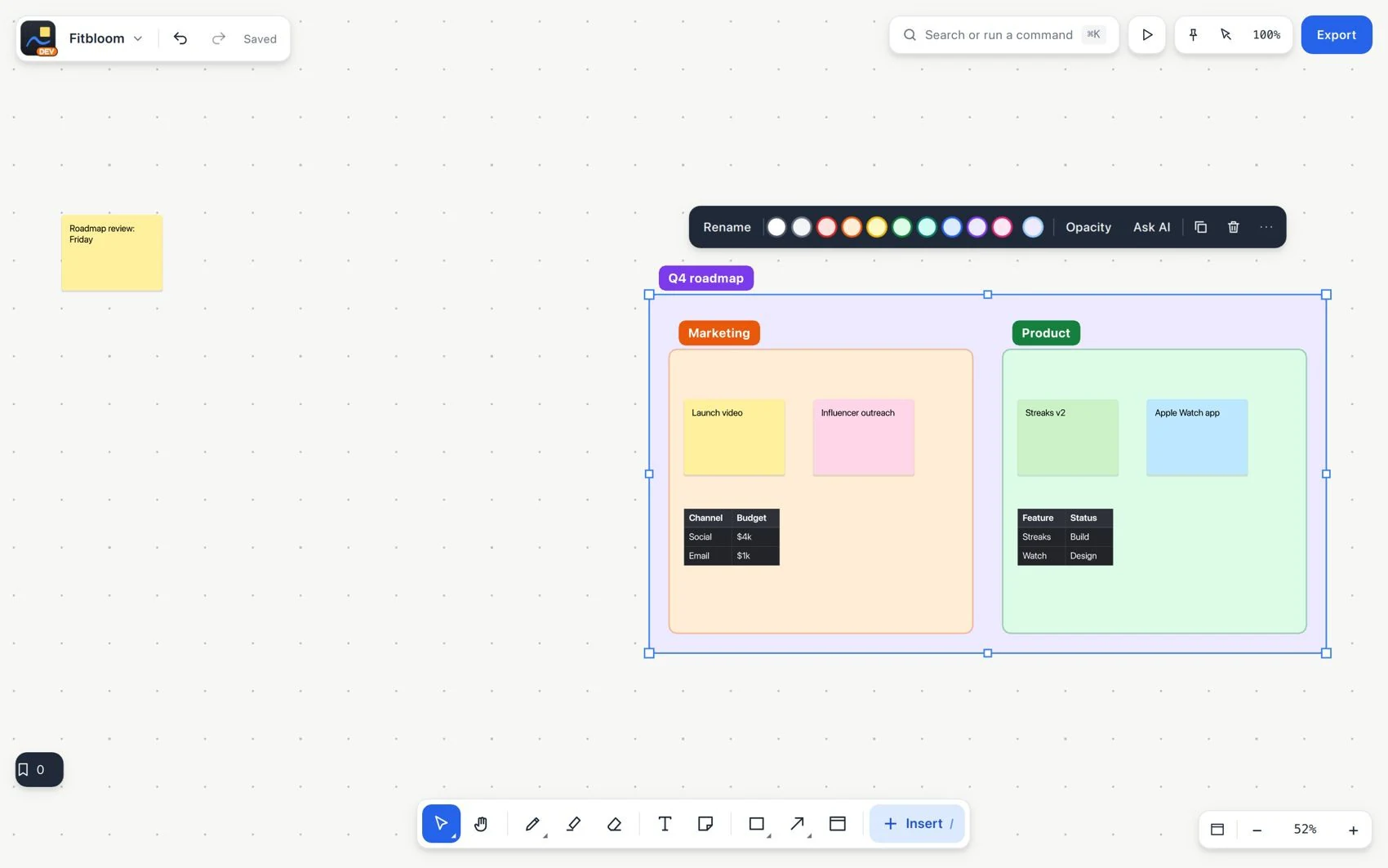
Task: Select the rectangle shape tool
Action: pos(757,823)
